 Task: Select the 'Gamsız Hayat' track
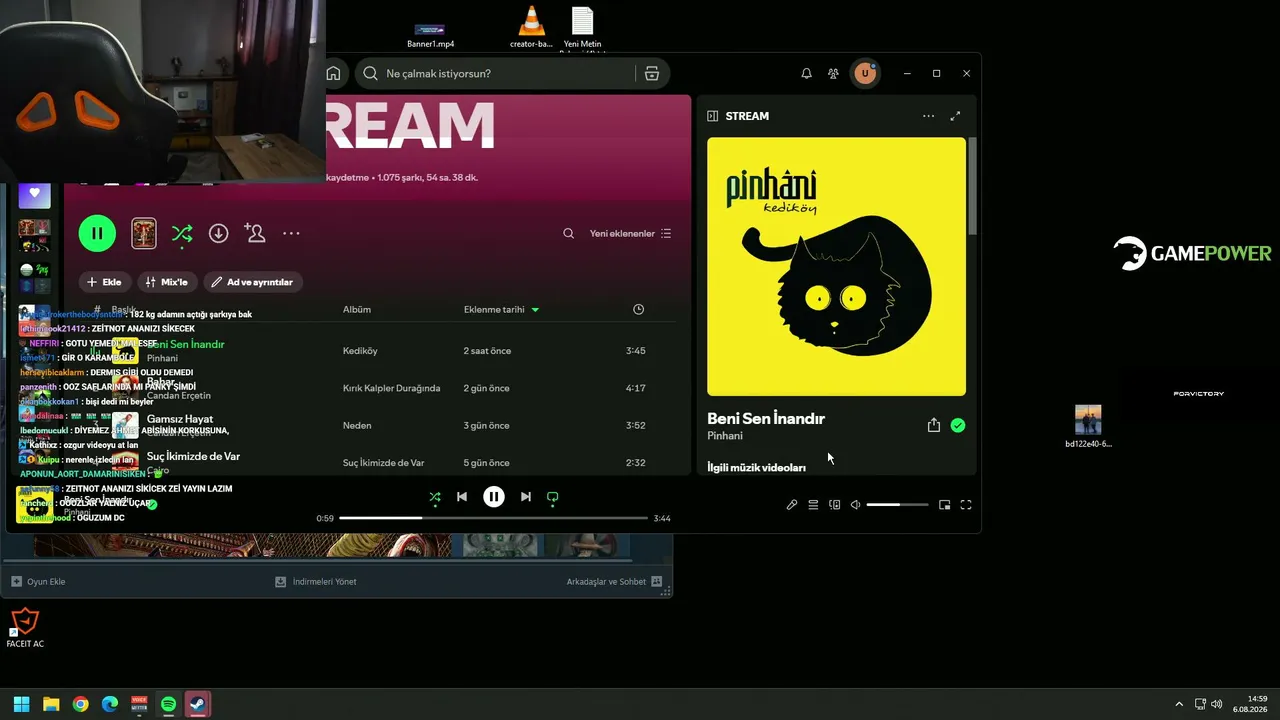(x=180, y=419)
